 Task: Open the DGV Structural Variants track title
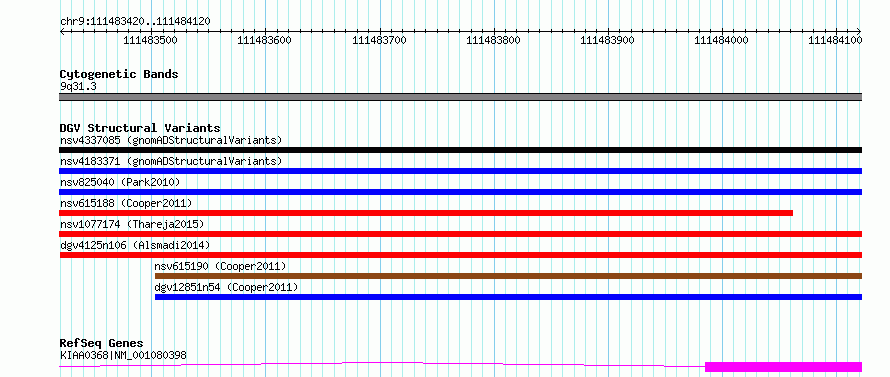[140, 128]
